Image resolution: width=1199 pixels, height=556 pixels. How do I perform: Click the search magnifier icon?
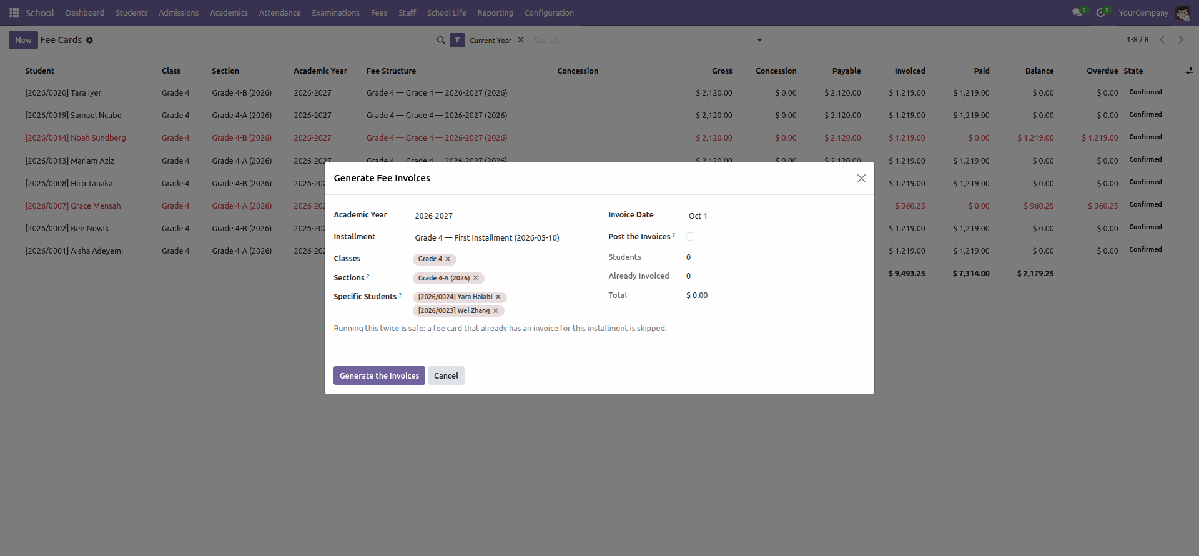[x=440, y=40]
